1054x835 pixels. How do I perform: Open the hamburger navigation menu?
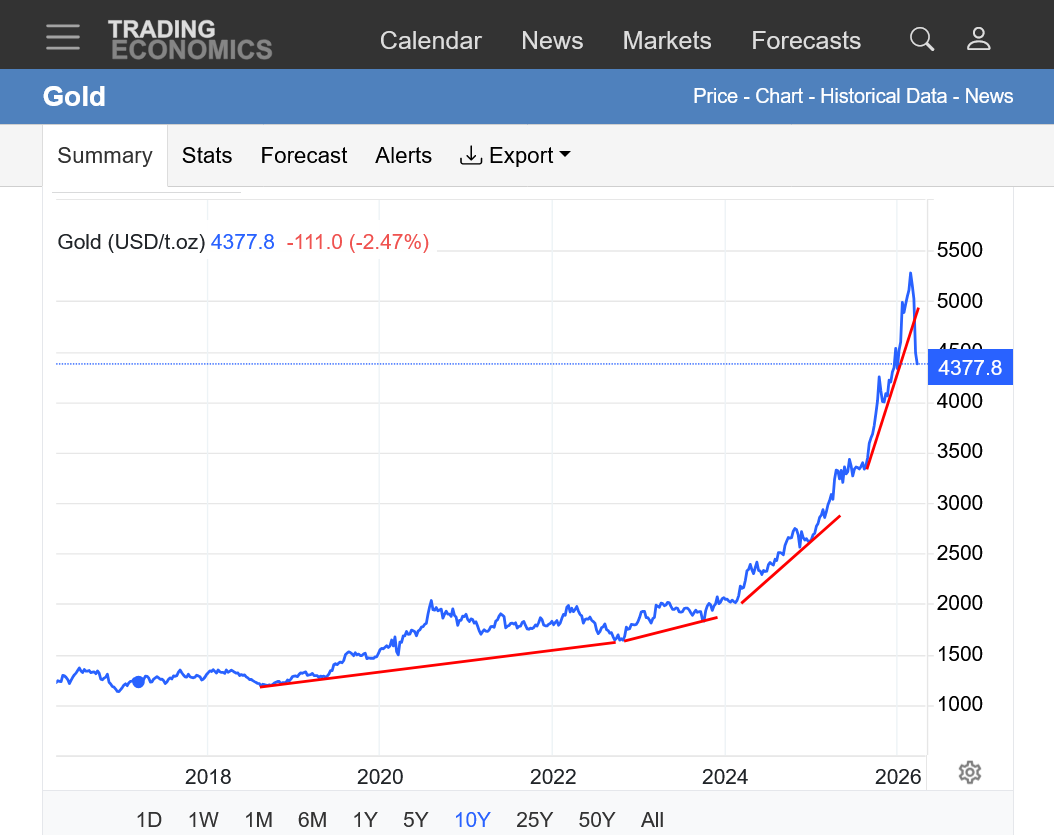[63, 38]
